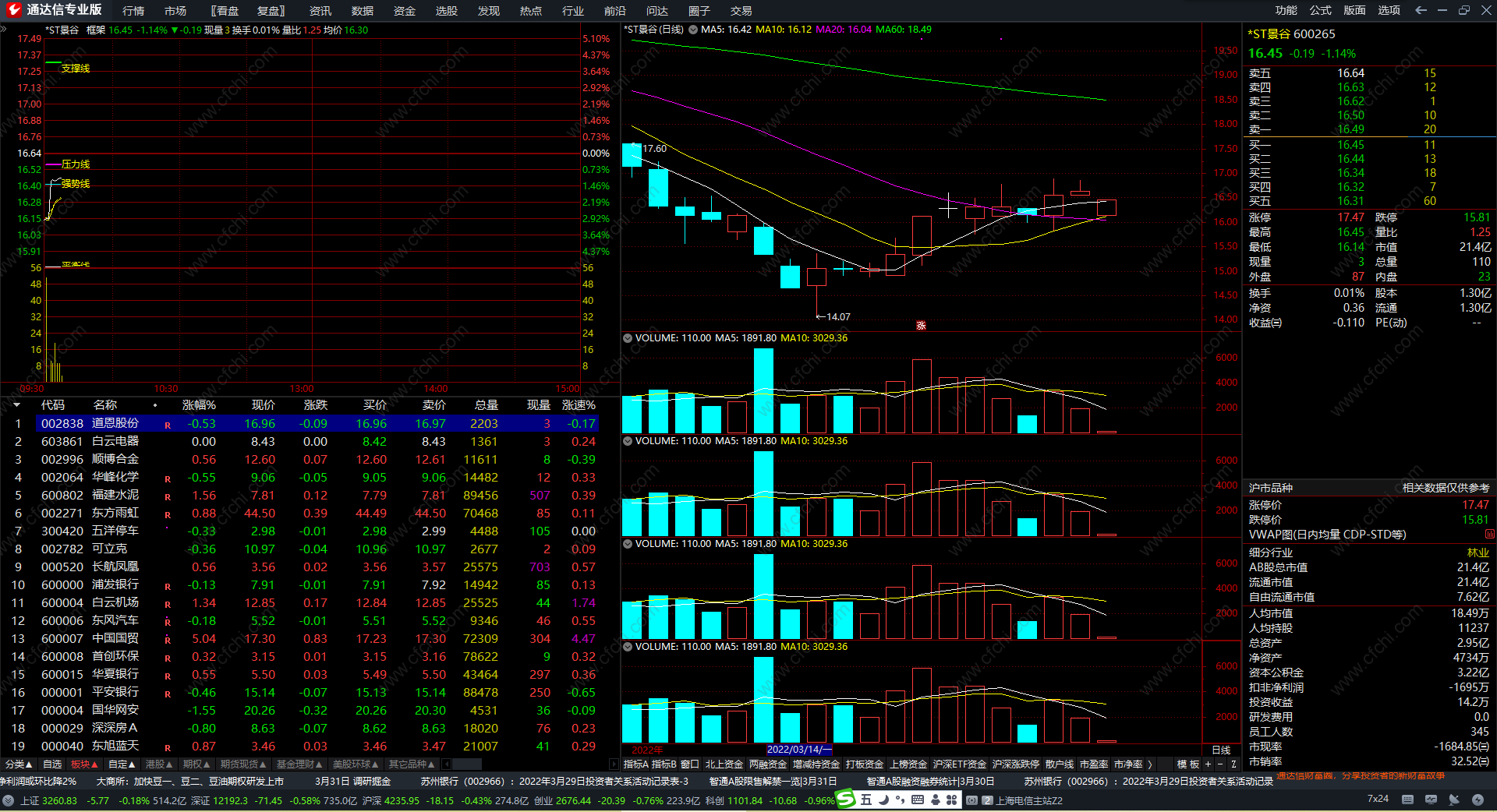
Task: Click the satellite signal status icon
Action: tap(1454, 800)
